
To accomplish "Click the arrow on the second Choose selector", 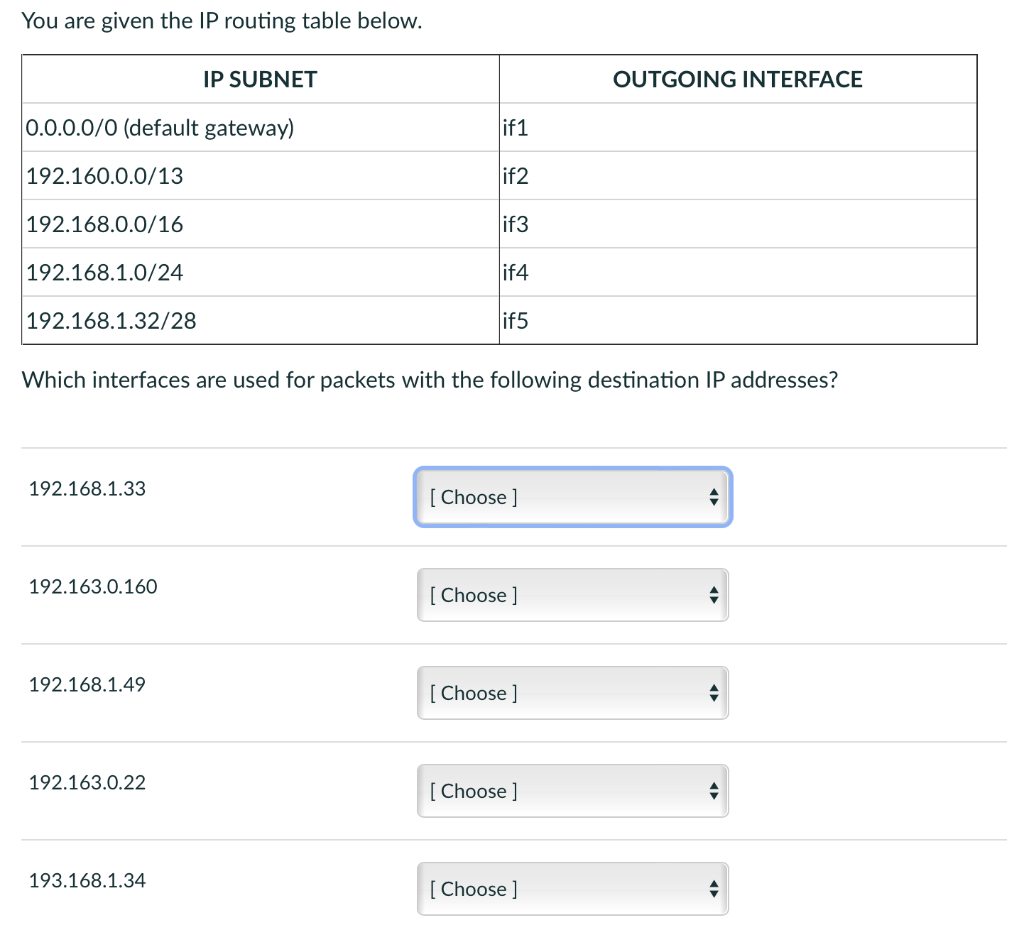I will 712,594.
